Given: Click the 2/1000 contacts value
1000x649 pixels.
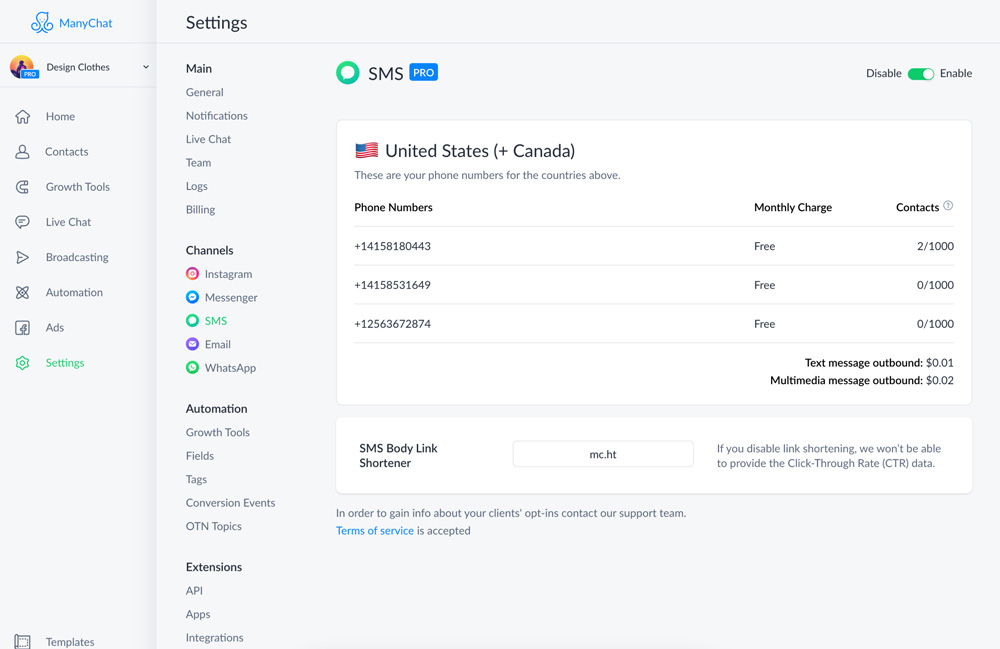Looking at the screenshot, I should pos(935,246).
